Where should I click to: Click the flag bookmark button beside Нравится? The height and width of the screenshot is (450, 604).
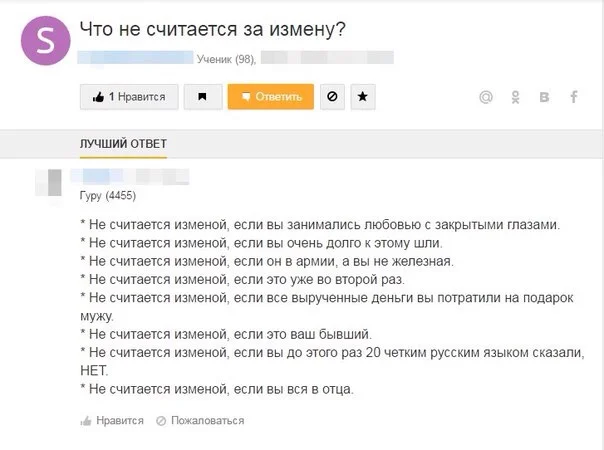click(x=203, y=96)
